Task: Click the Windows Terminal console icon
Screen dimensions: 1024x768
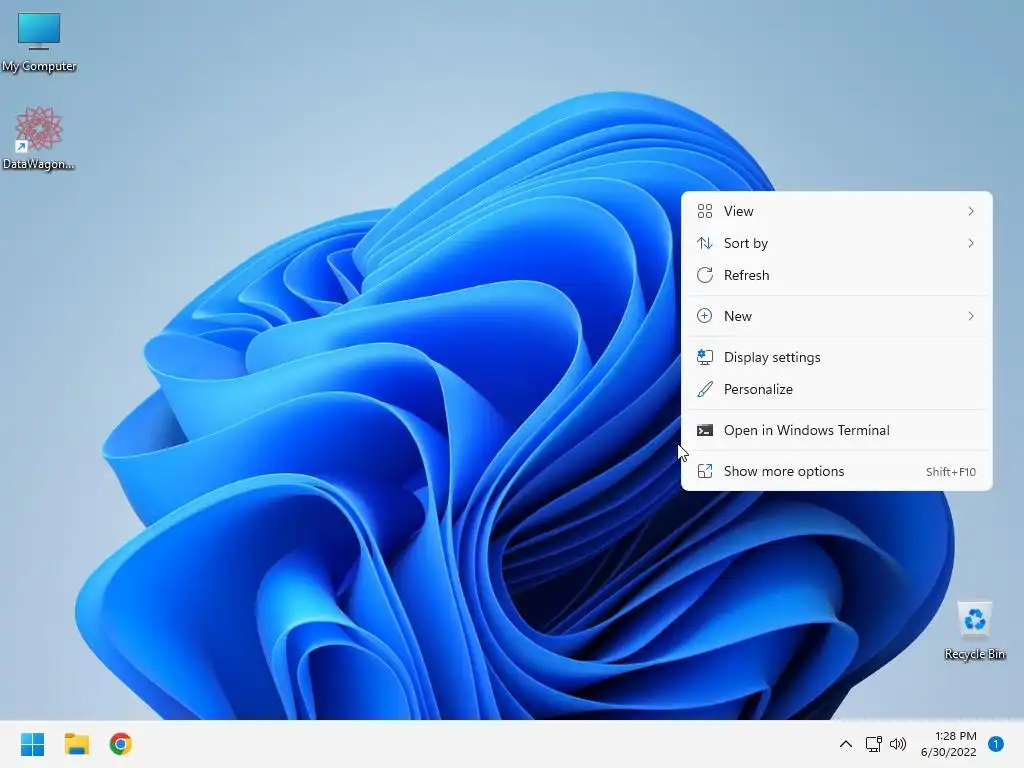Action: (x=705, y=430)
